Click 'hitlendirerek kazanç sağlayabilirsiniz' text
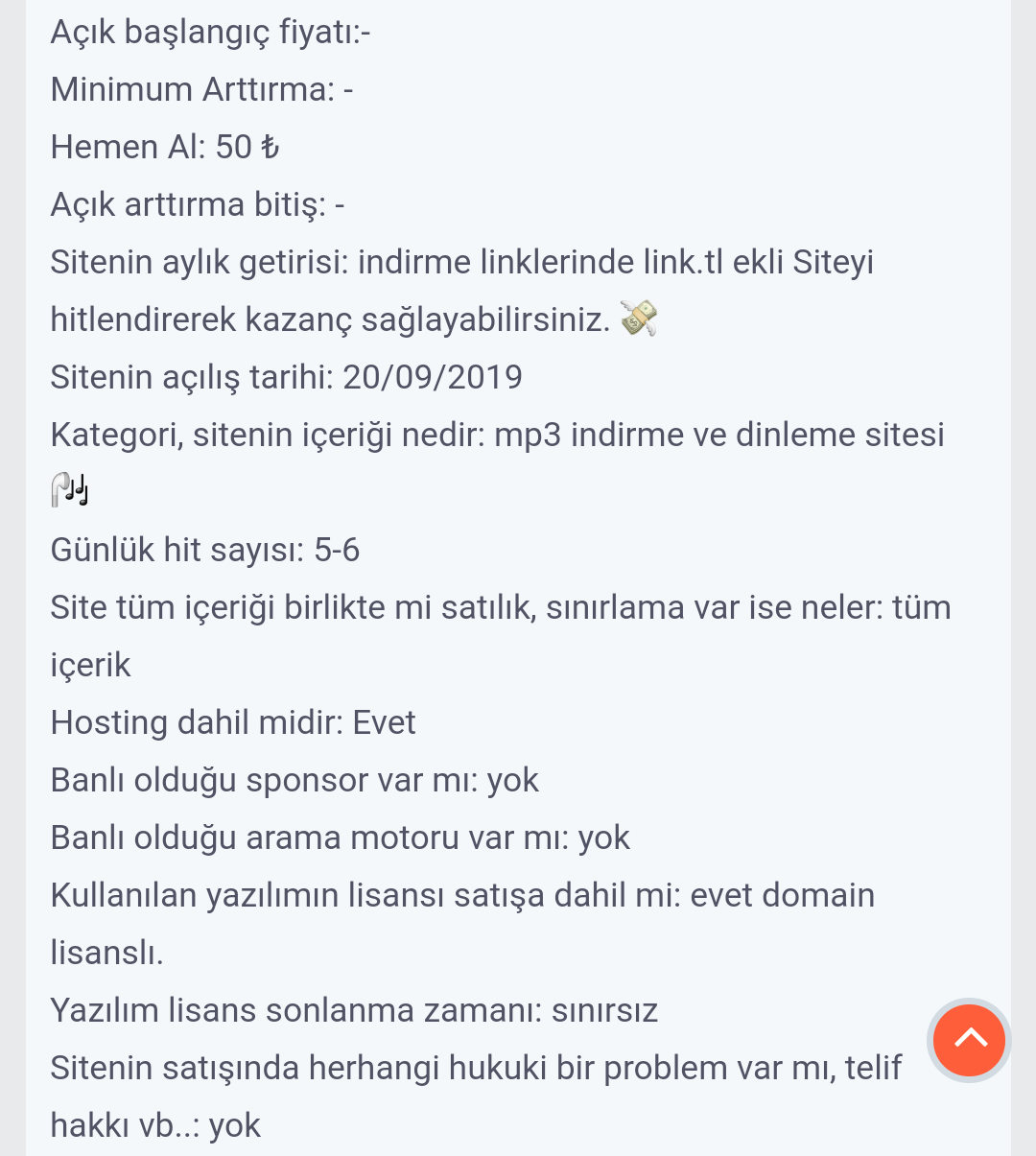 [x=330, y=319]
